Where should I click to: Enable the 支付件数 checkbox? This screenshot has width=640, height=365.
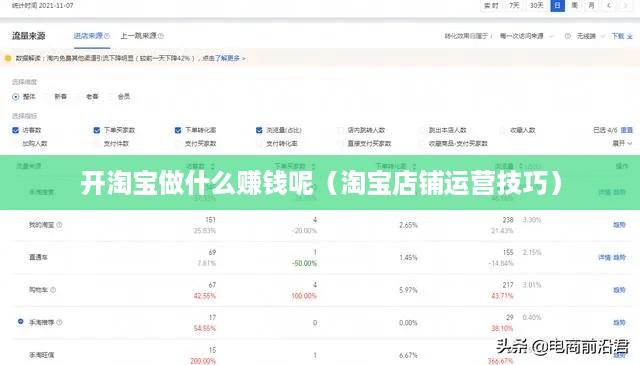(97, 144)
